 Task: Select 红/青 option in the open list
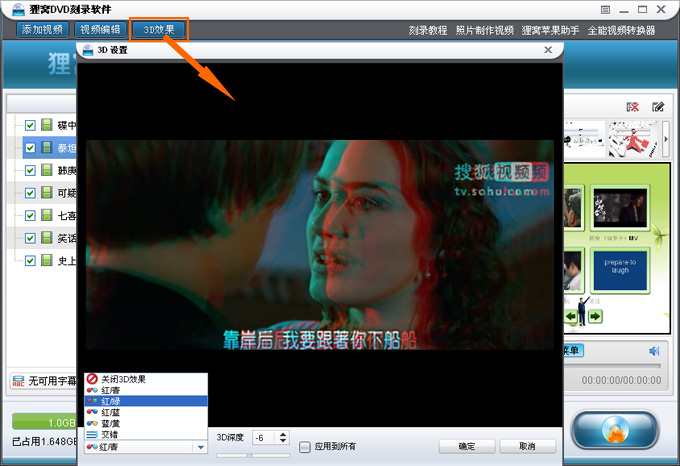(146, 390)
